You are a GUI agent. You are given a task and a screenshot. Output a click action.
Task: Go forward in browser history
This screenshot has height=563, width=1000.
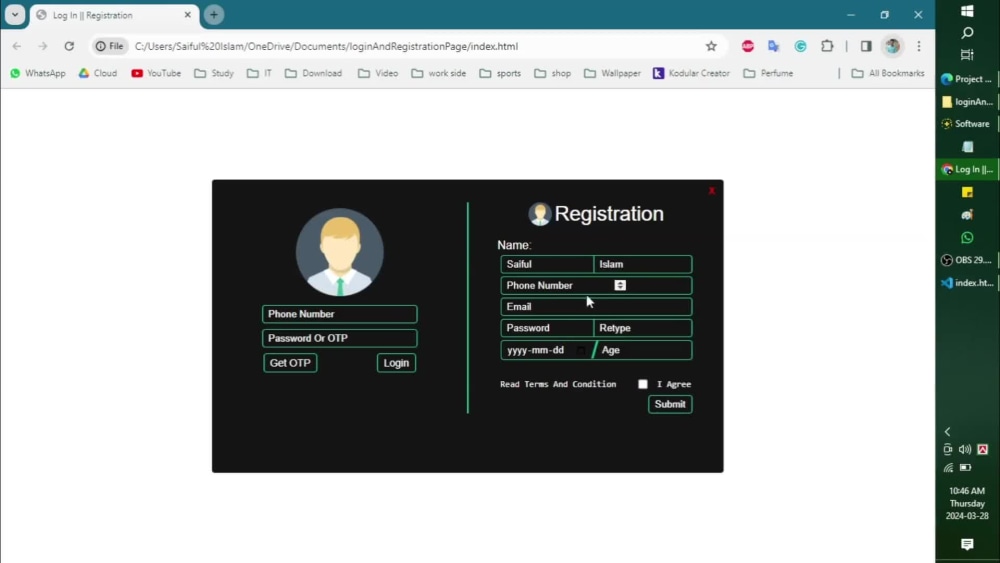tap(43, 46)
